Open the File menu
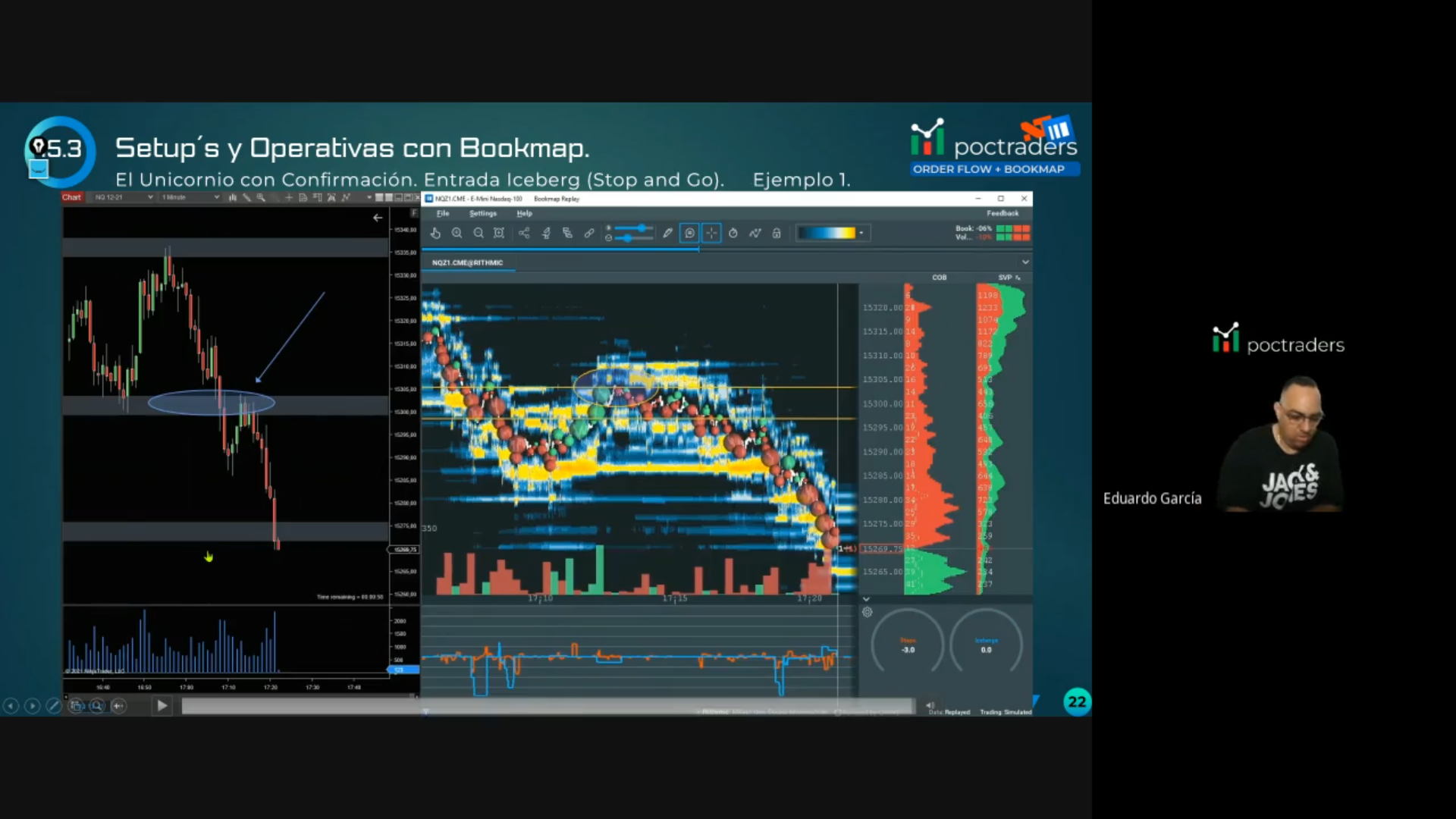Image resolution: width=1456 pixels, height=819 pixels. pyautogui.click(x=443, y=214)
